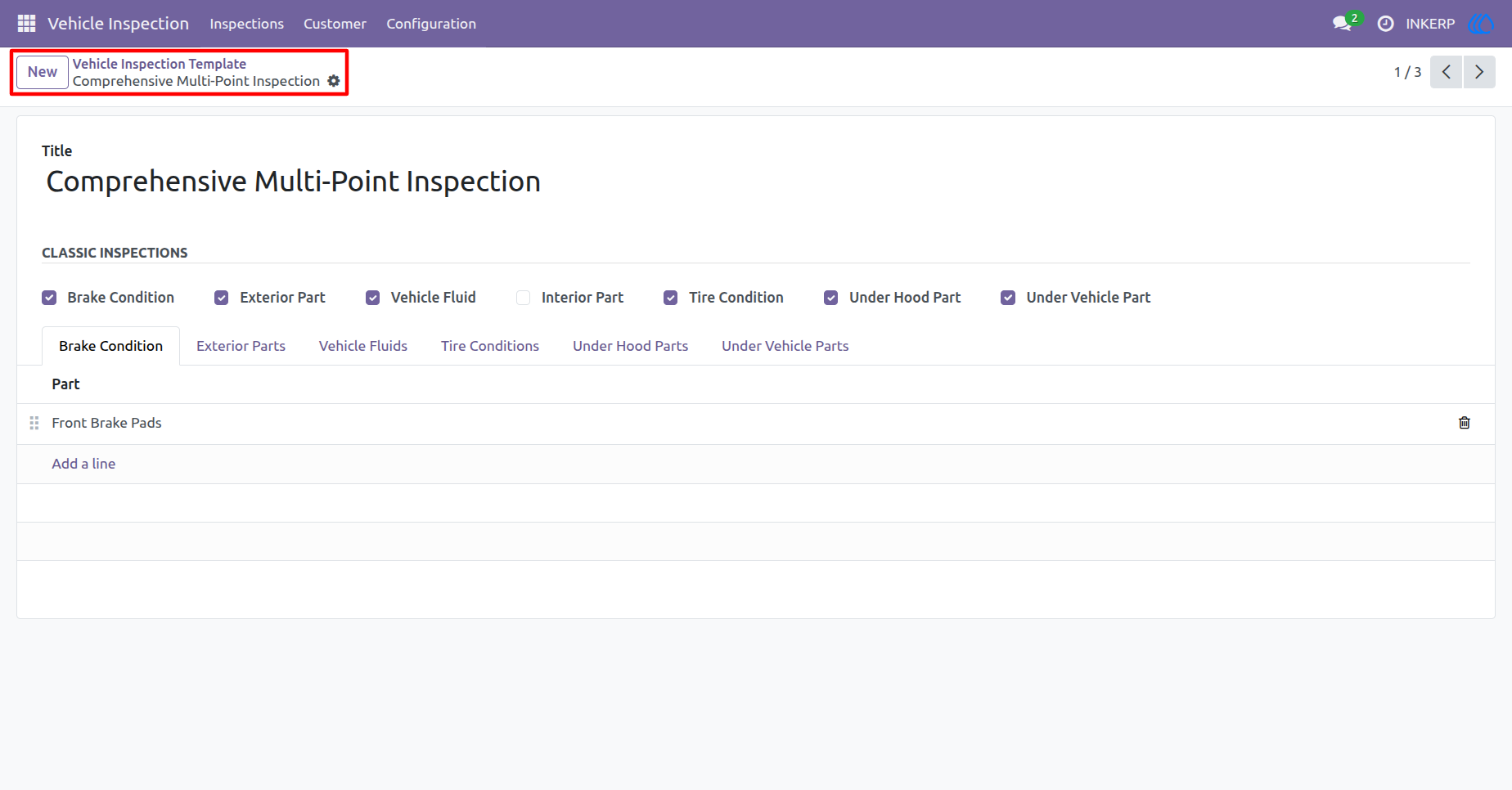
Task: Click the Title input field
Action: 756,182
